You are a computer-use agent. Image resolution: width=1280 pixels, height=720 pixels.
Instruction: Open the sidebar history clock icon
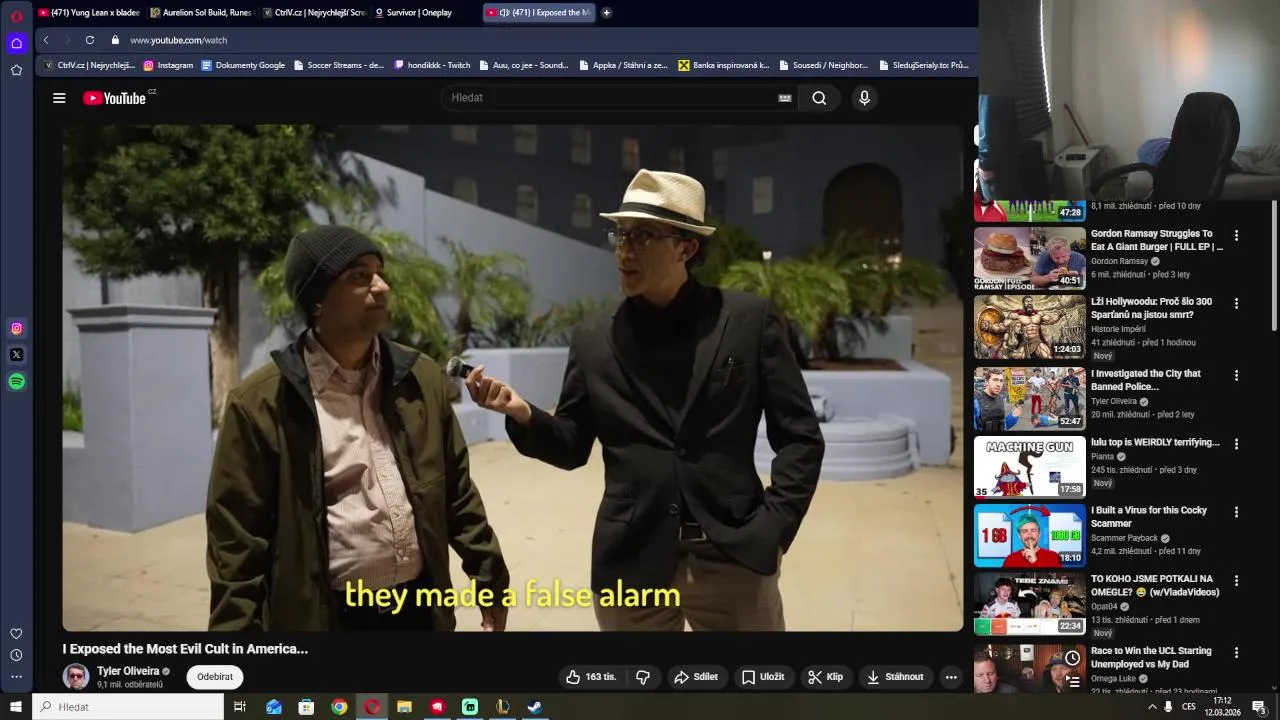16,655
